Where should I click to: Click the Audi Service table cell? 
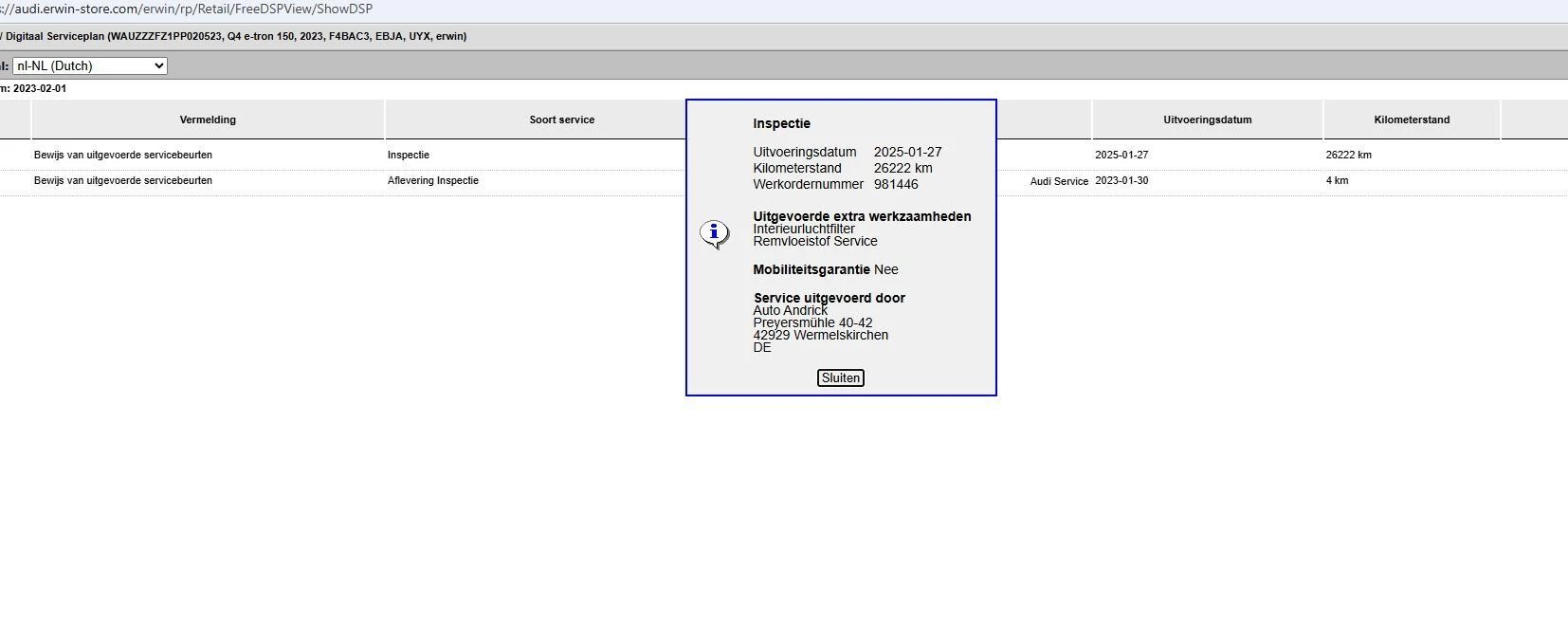coord(1059,181)
